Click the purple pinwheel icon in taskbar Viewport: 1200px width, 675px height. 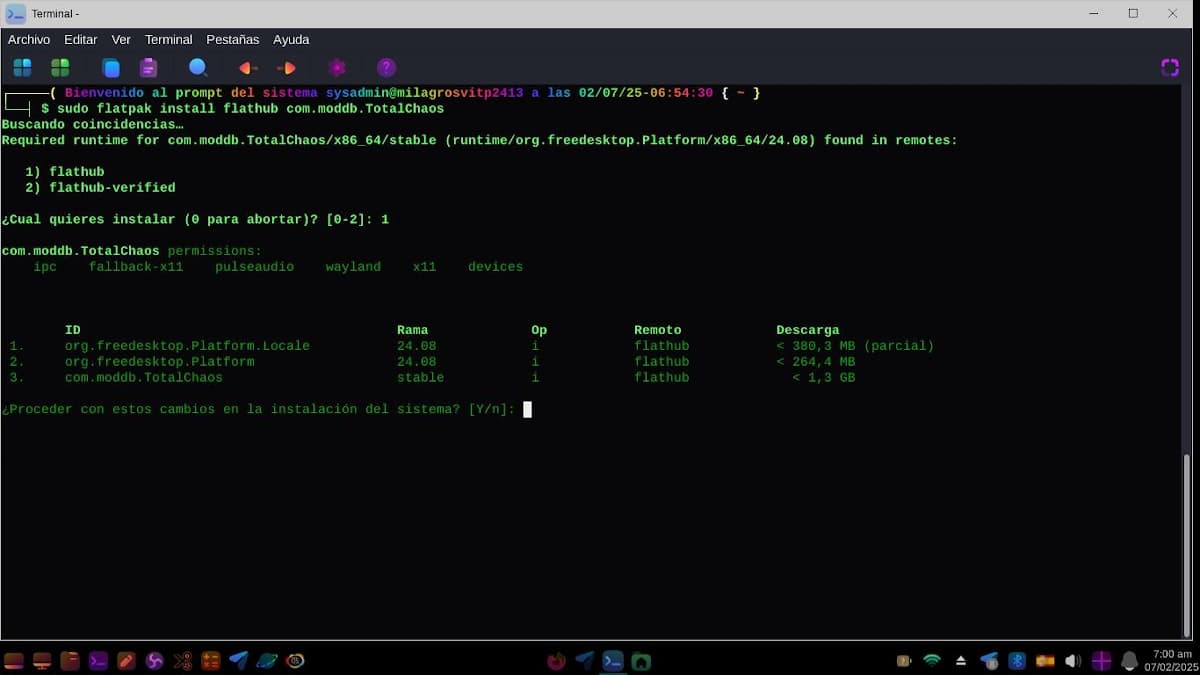[x=154, y=661]
